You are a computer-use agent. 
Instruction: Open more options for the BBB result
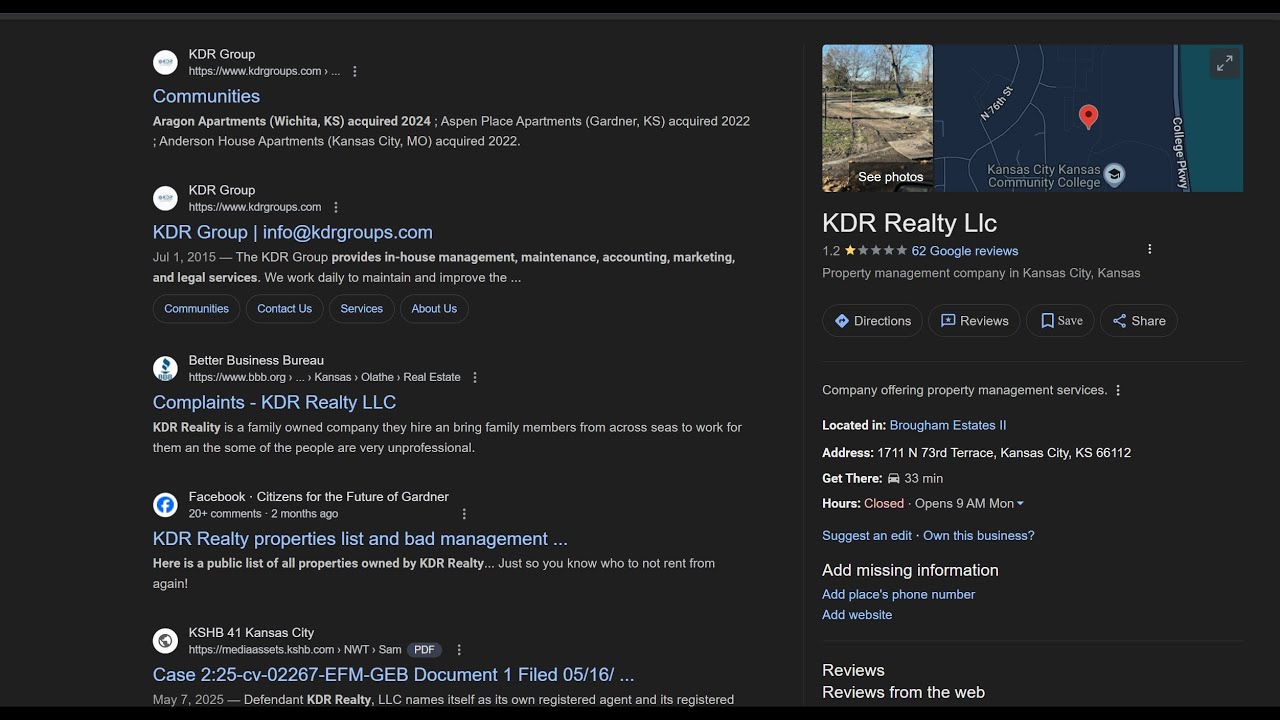tap(475, 378)
